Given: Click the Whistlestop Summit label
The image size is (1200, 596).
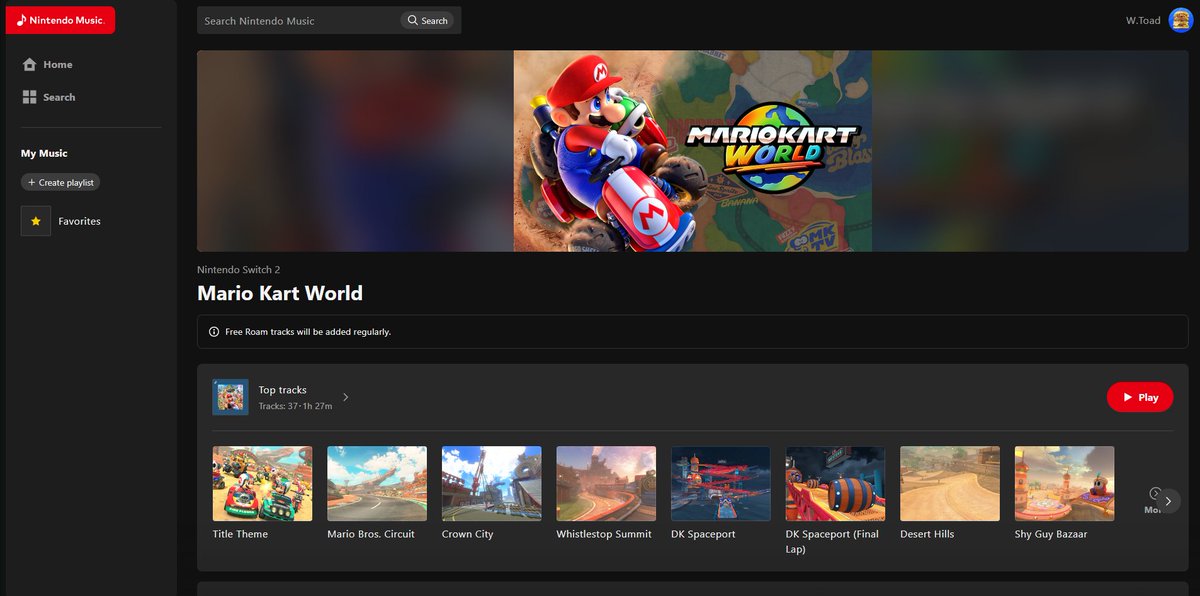Looking at the screenshot, I should [x=604, y=534].
